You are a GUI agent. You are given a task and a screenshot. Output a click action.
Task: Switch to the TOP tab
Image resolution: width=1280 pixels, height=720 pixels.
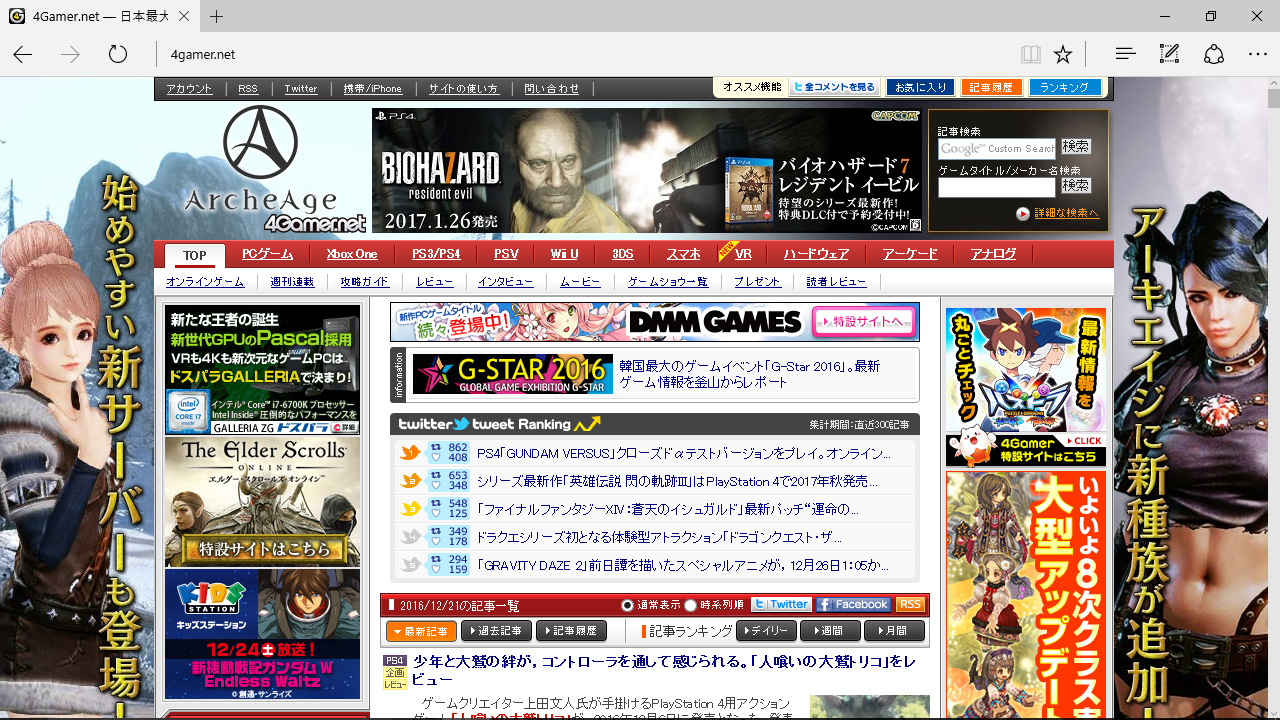tap(194, 255)
